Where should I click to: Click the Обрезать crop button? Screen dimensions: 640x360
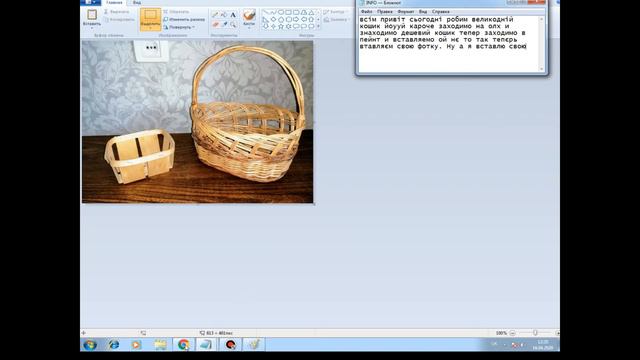[176, 12]
